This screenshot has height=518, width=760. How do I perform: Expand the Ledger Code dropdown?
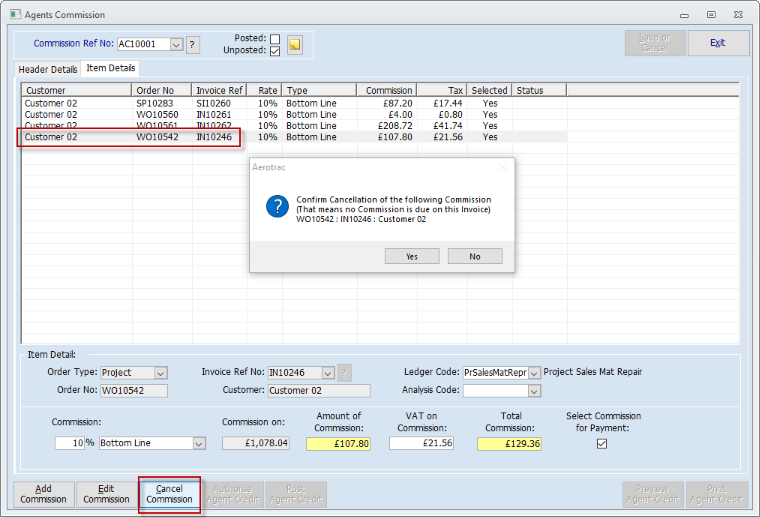point(534,373)
